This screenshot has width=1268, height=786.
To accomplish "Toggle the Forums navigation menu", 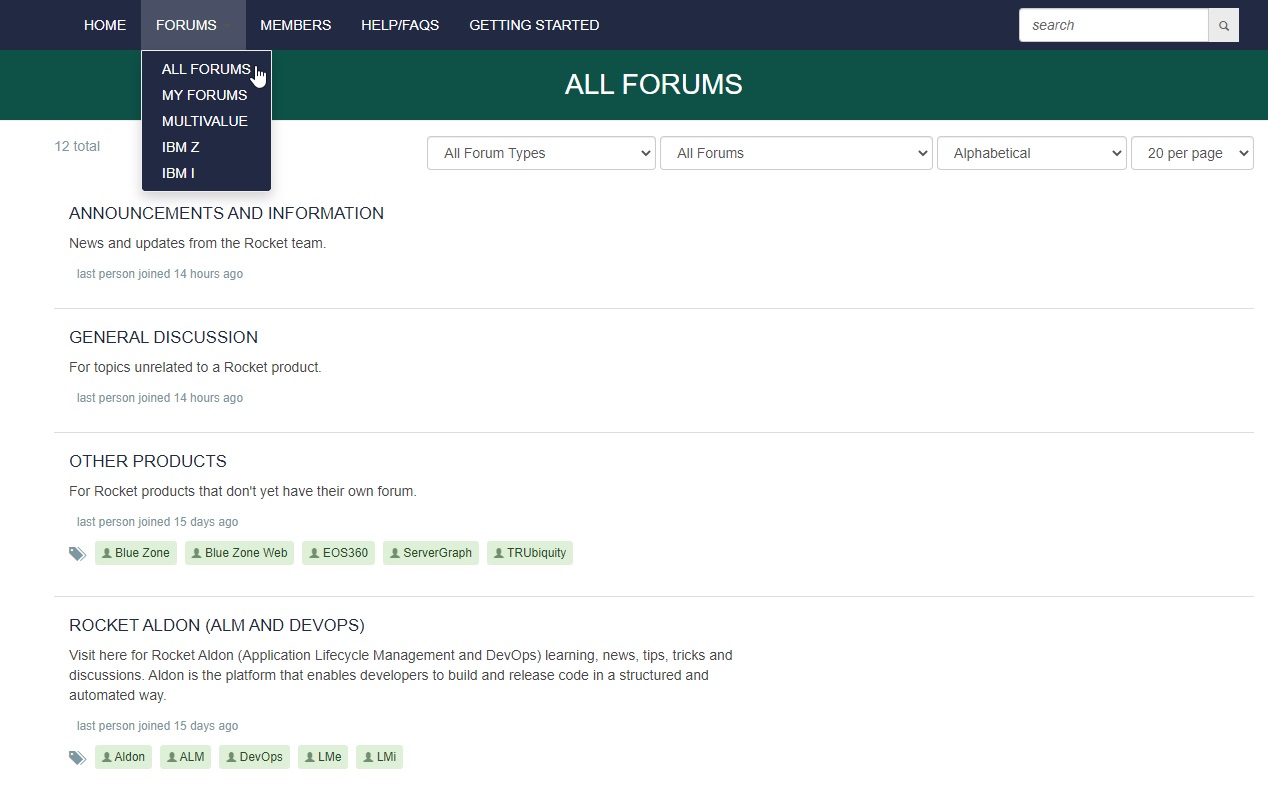I will click(193, 25).
